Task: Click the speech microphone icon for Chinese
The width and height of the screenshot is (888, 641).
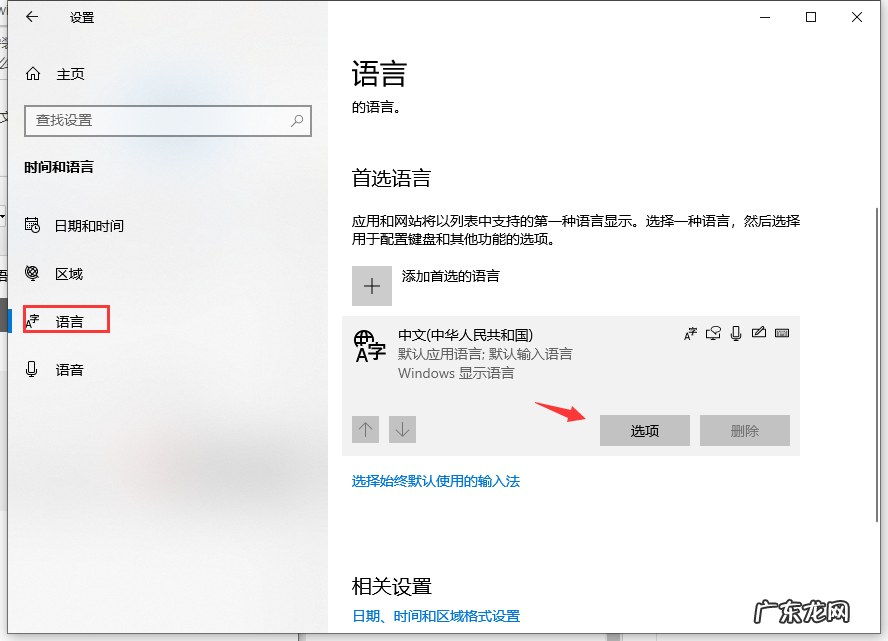Action: click(737, 333)
